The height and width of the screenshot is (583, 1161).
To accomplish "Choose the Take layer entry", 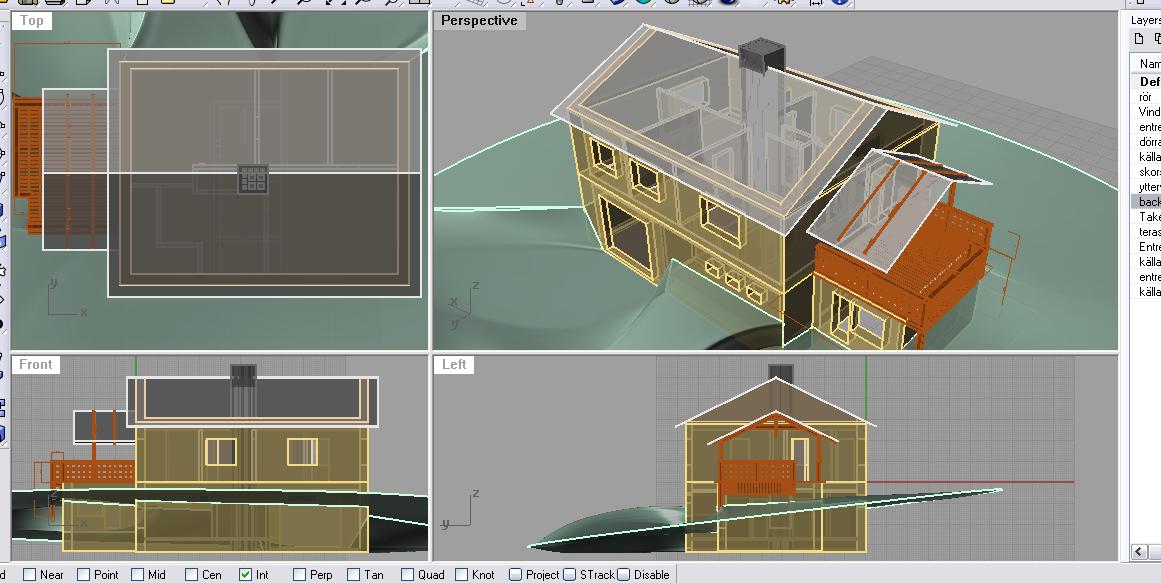I will tap(1149, 217).
